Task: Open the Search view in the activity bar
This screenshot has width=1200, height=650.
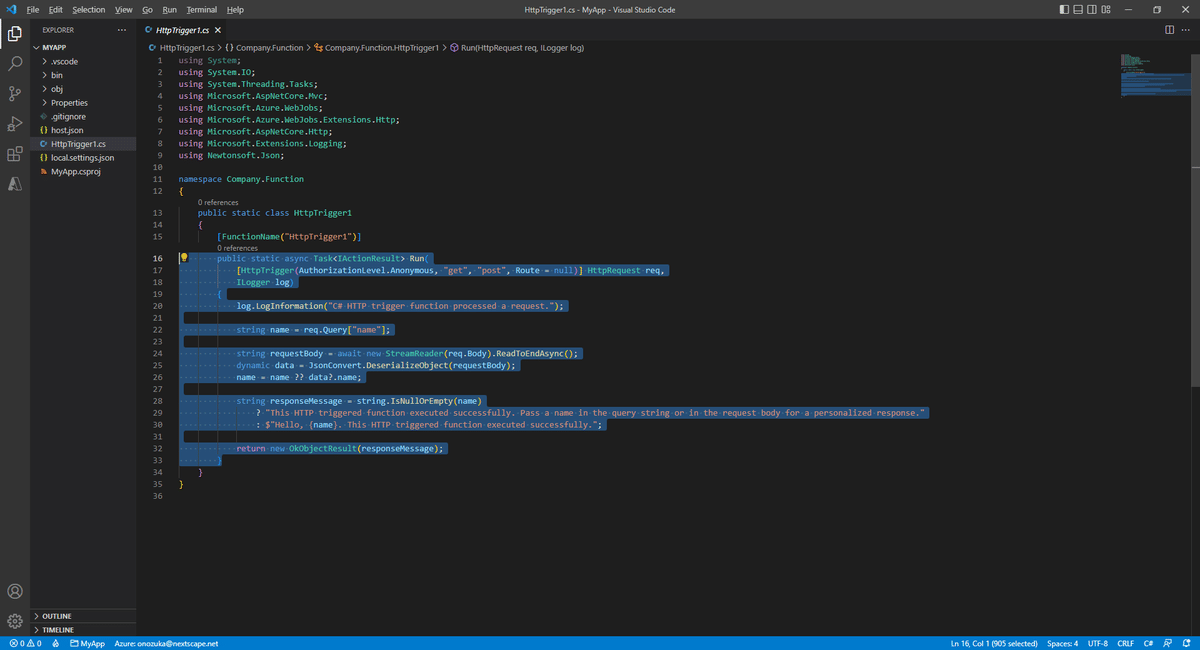Action: pyautogui.click(x=14, y=61)
